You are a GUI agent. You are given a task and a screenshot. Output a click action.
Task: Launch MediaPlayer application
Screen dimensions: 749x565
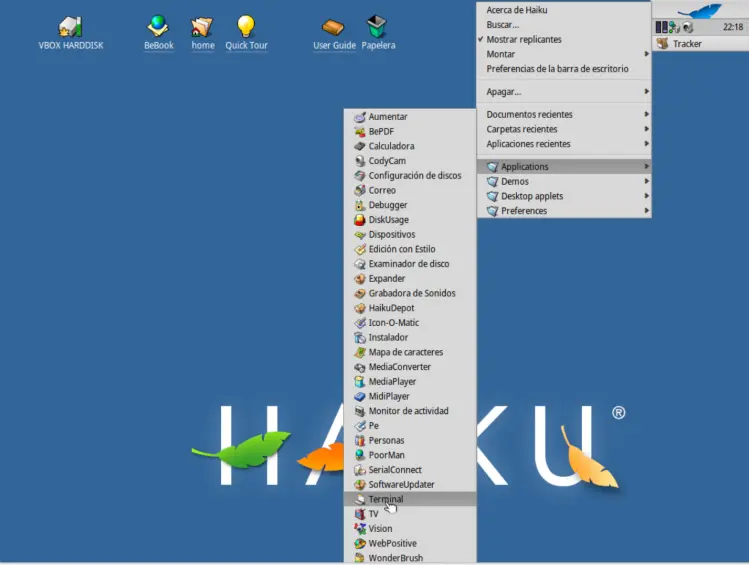410,382
